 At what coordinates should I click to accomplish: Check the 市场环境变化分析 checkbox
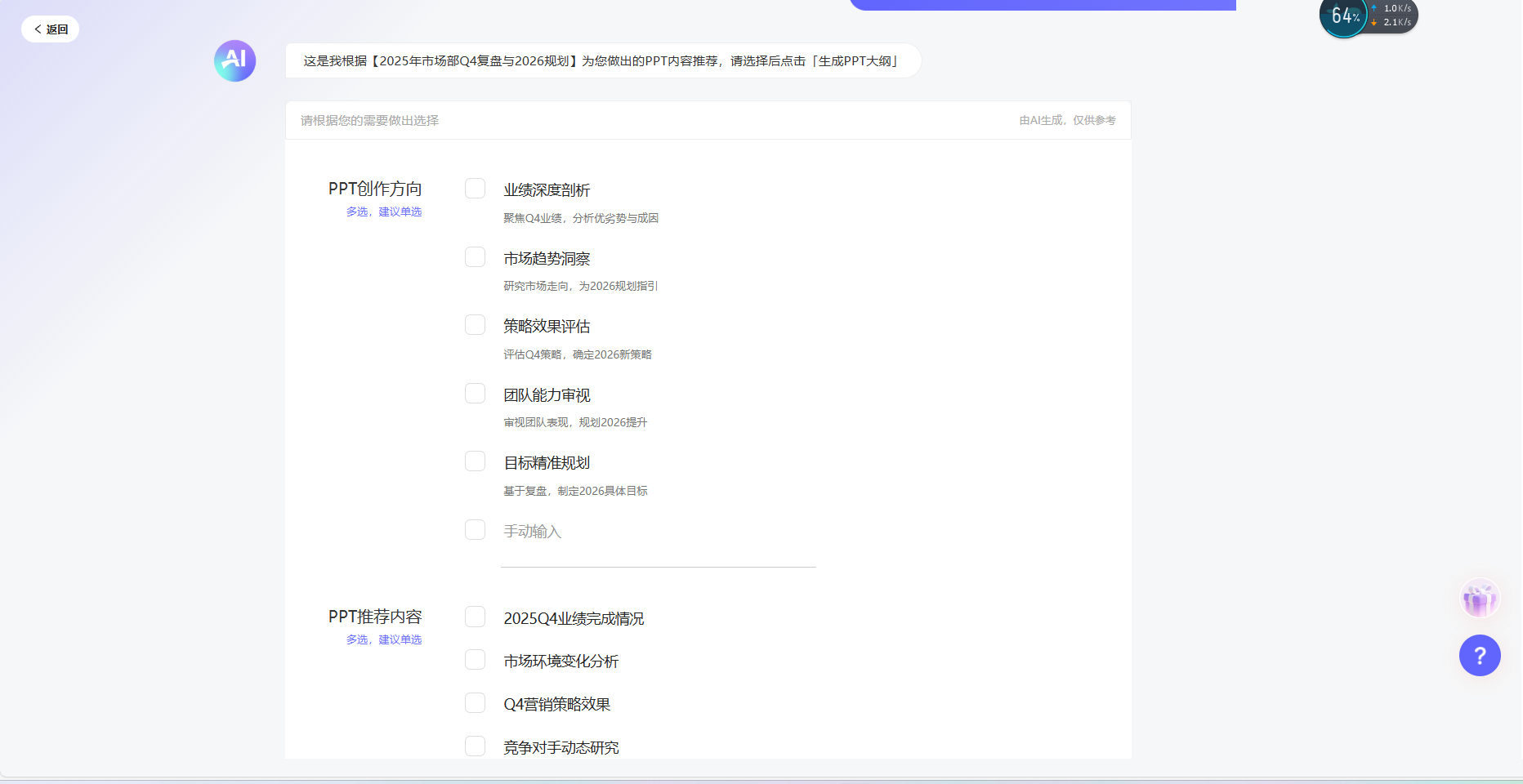[475, 660]
